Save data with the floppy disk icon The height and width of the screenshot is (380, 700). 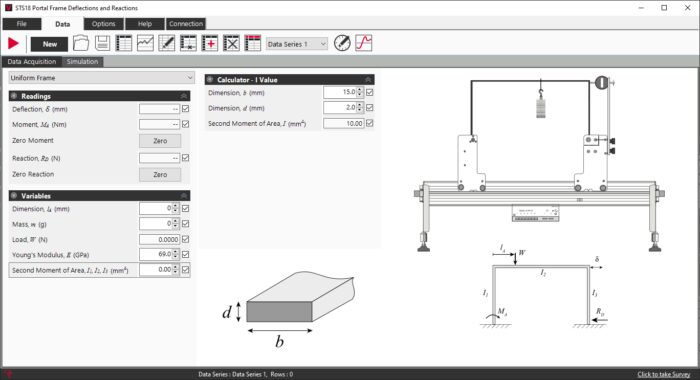click(102, 43)
